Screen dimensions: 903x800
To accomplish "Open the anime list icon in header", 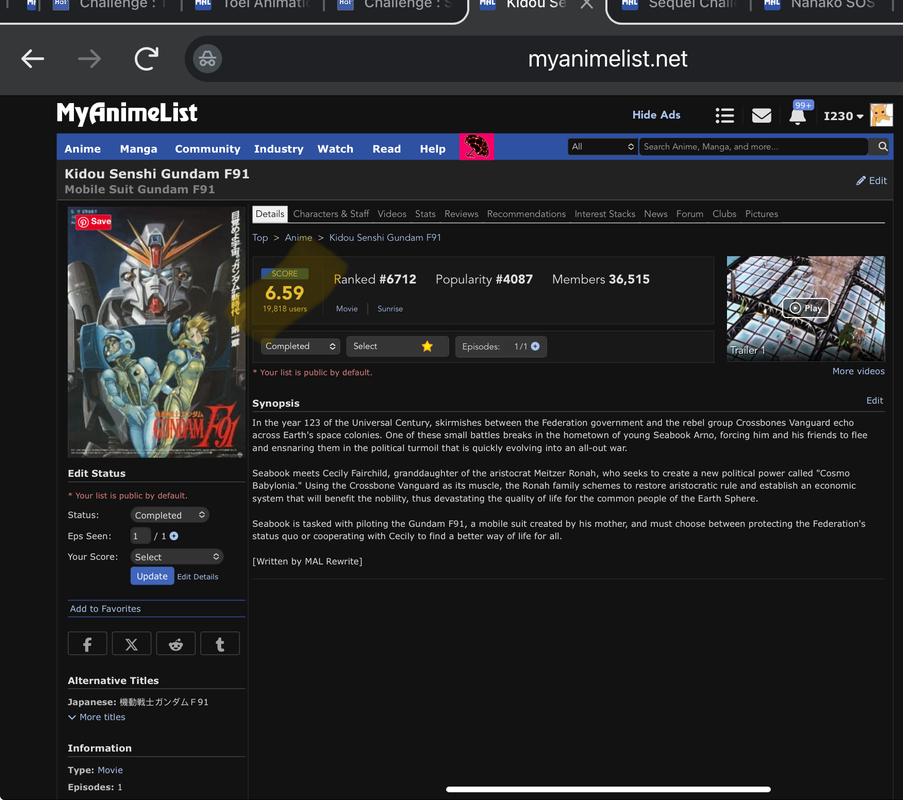I will pos(724,116).
